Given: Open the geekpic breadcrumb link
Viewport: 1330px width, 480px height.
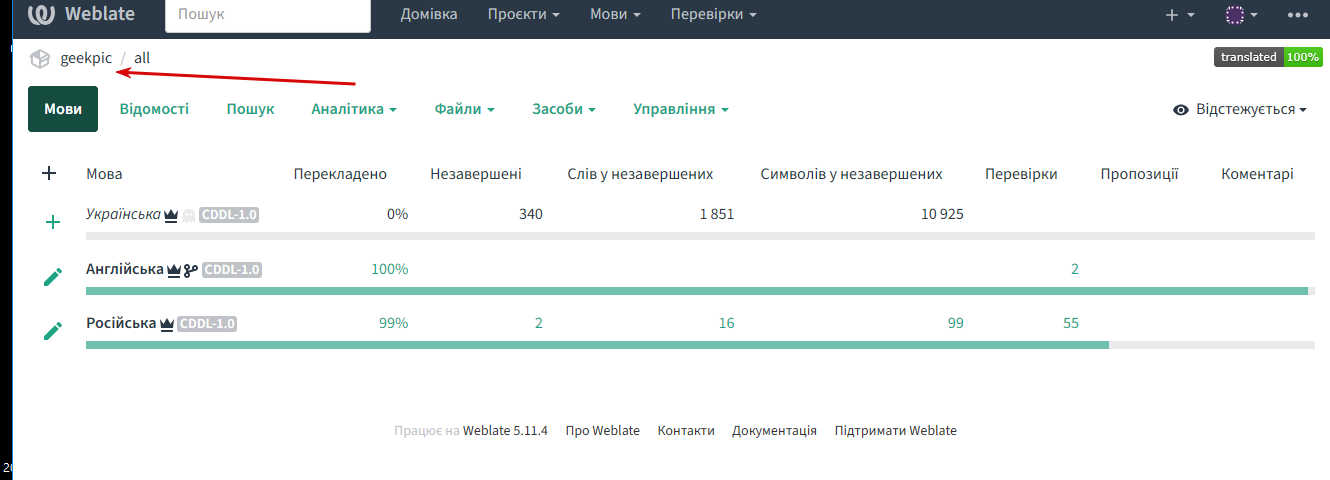Looking at the screenshot, I should pos(86,59).
